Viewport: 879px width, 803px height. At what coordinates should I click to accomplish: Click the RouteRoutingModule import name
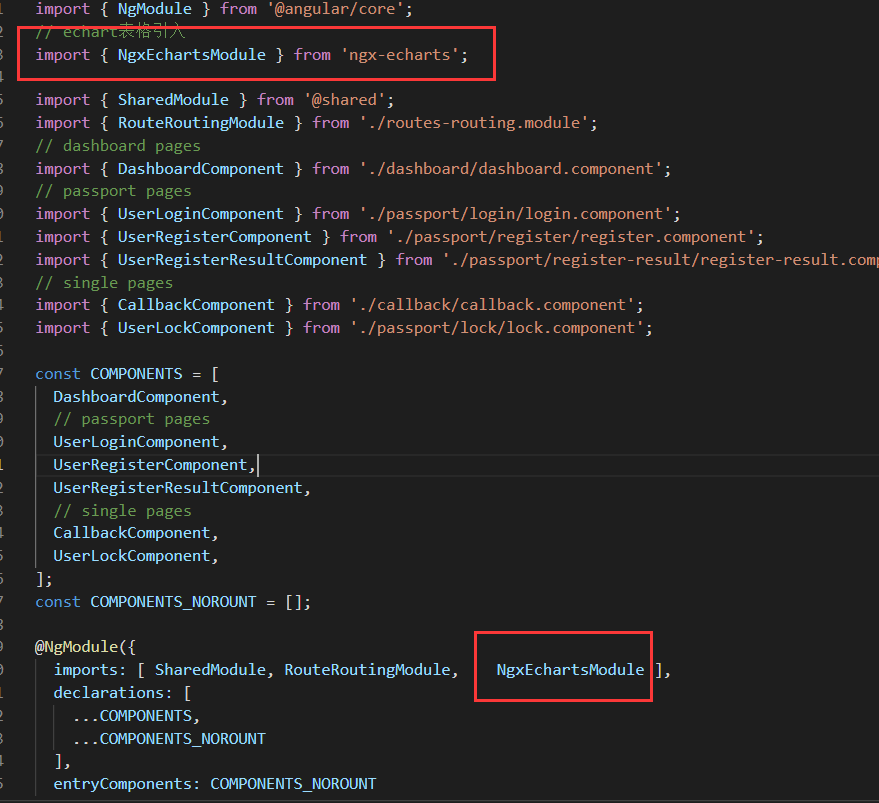click(200, 122)
